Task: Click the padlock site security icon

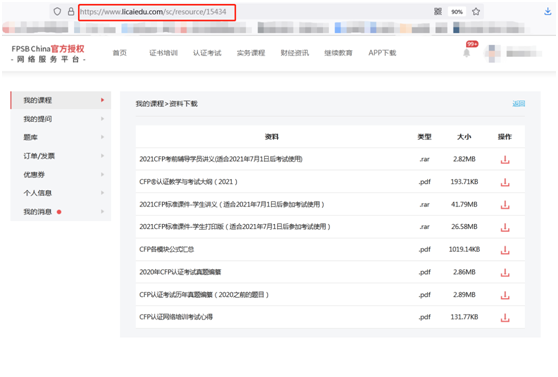Action: (71, 12)
